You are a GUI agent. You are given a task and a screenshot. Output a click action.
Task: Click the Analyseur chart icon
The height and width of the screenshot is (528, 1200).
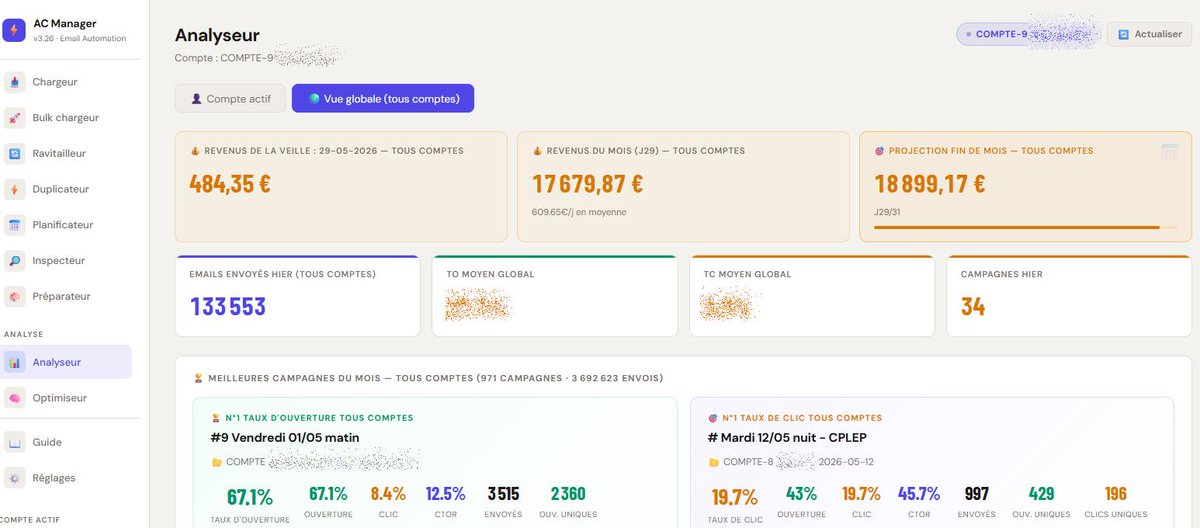pos(14,362)
